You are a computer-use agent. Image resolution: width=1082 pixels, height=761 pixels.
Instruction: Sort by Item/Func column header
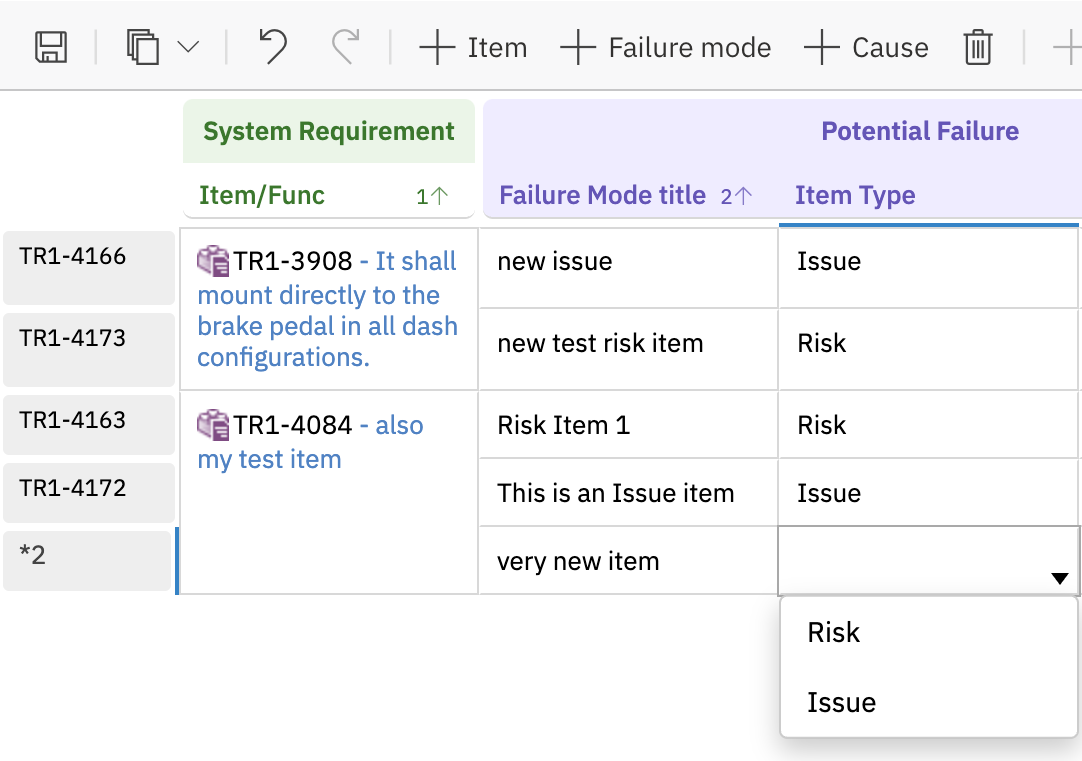(262, 195)
